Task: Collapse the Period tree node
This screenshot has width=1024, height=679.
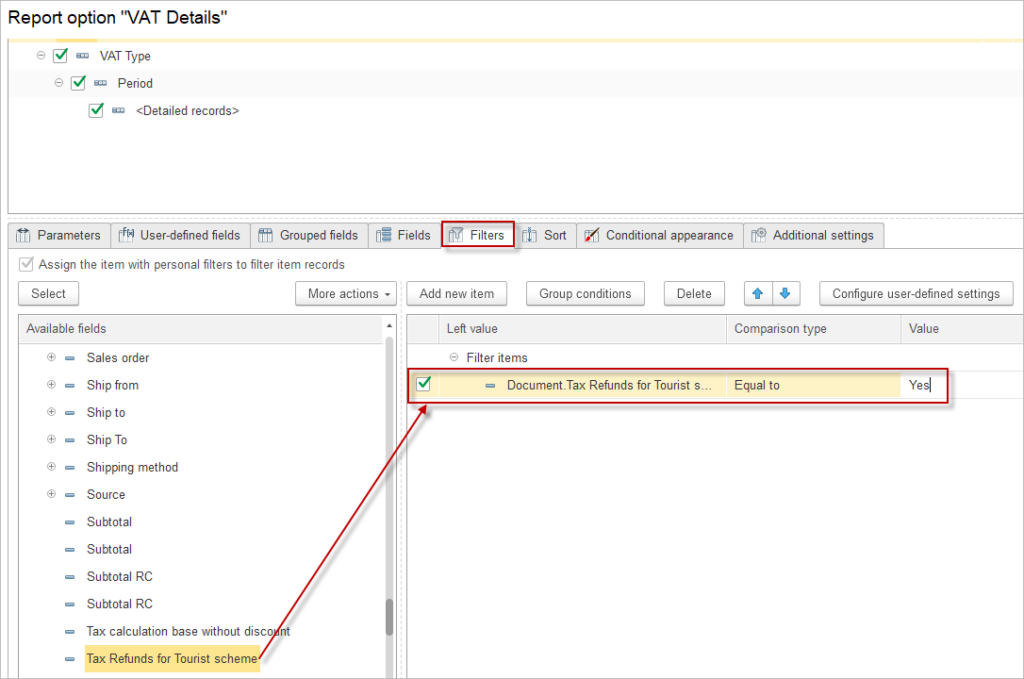Action: (x=59, y=83)
